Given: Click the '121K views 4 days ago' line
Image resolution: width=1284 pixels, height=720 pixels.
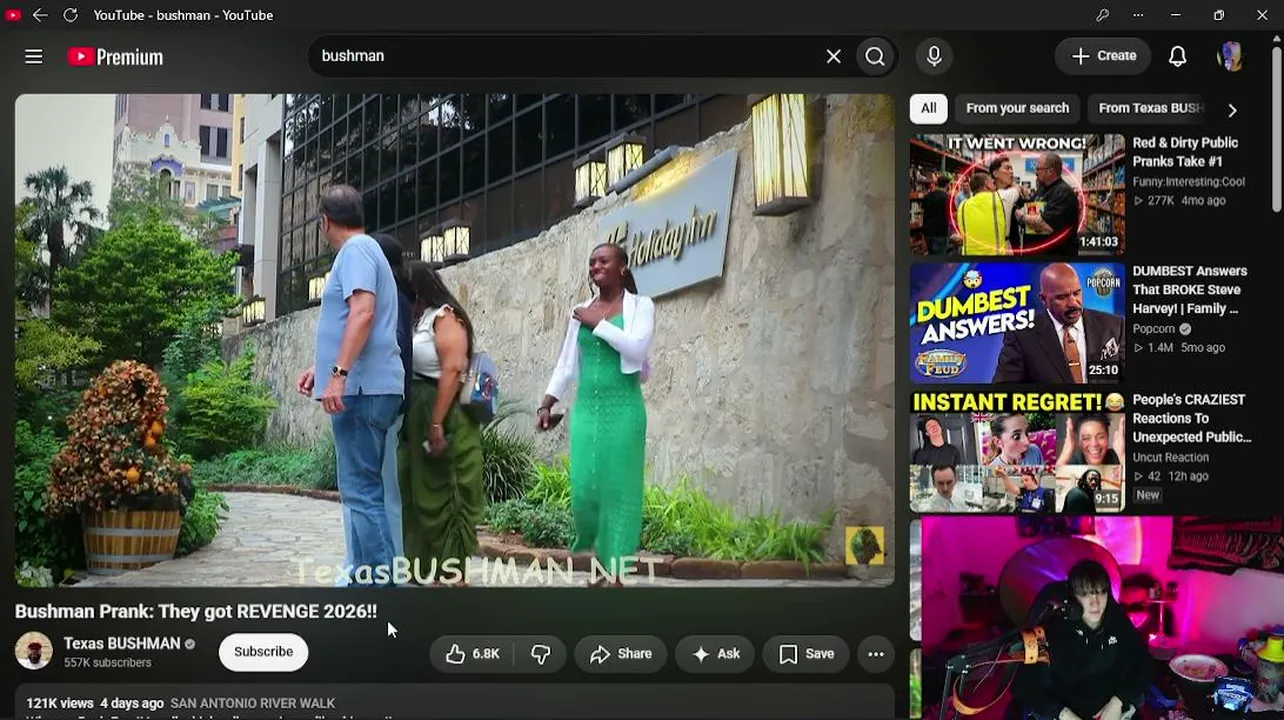Looking at the screenshot, I should tap(95, 703).
